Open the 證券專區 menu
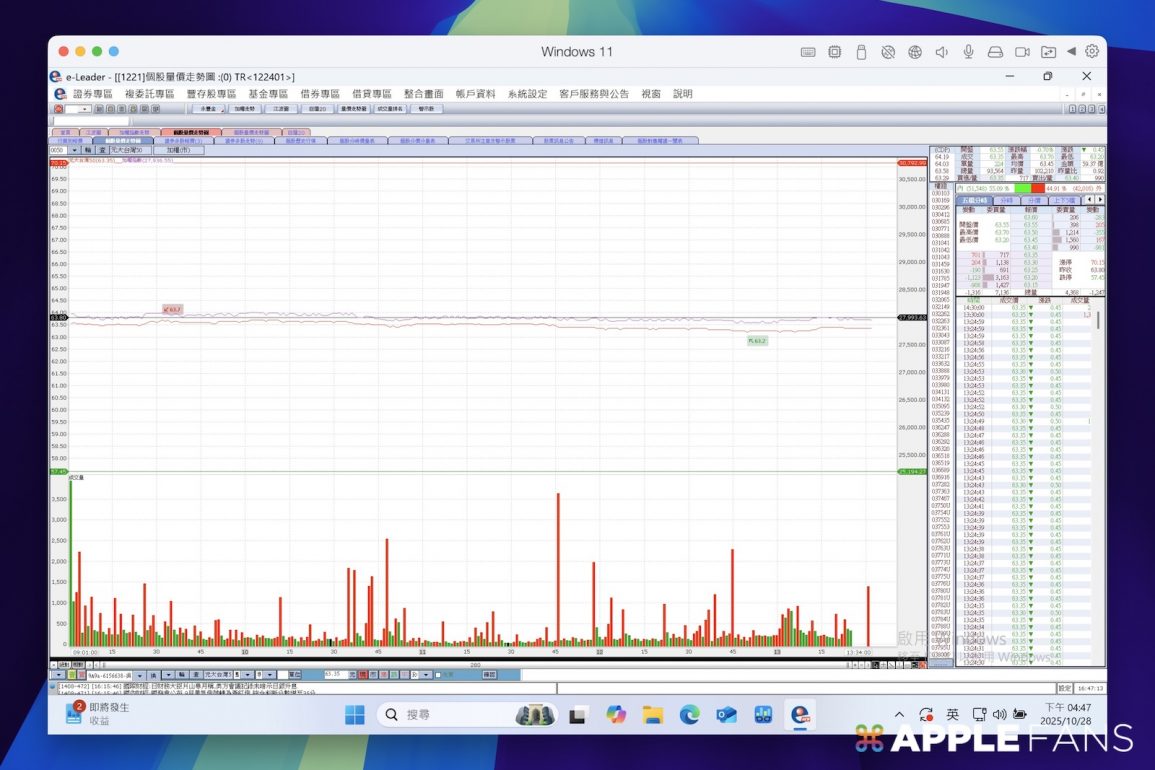Image resolution: width=1155 pixels, height=770 pixels. pos(93,94)
